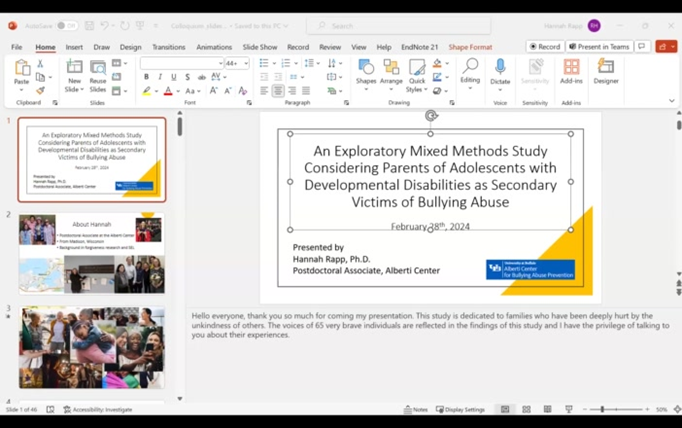
Task: Open the font name combo box
Action: [180, 63]
